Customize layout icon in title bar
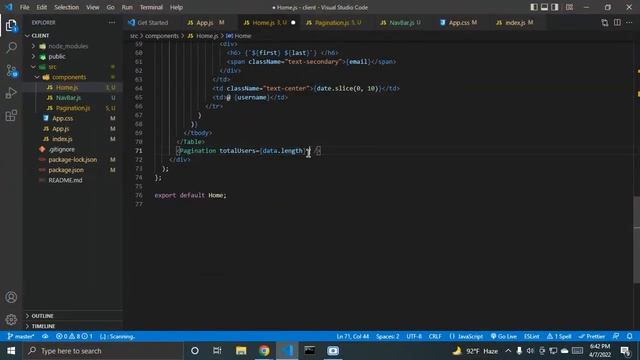640x360 pixels. 569,7
